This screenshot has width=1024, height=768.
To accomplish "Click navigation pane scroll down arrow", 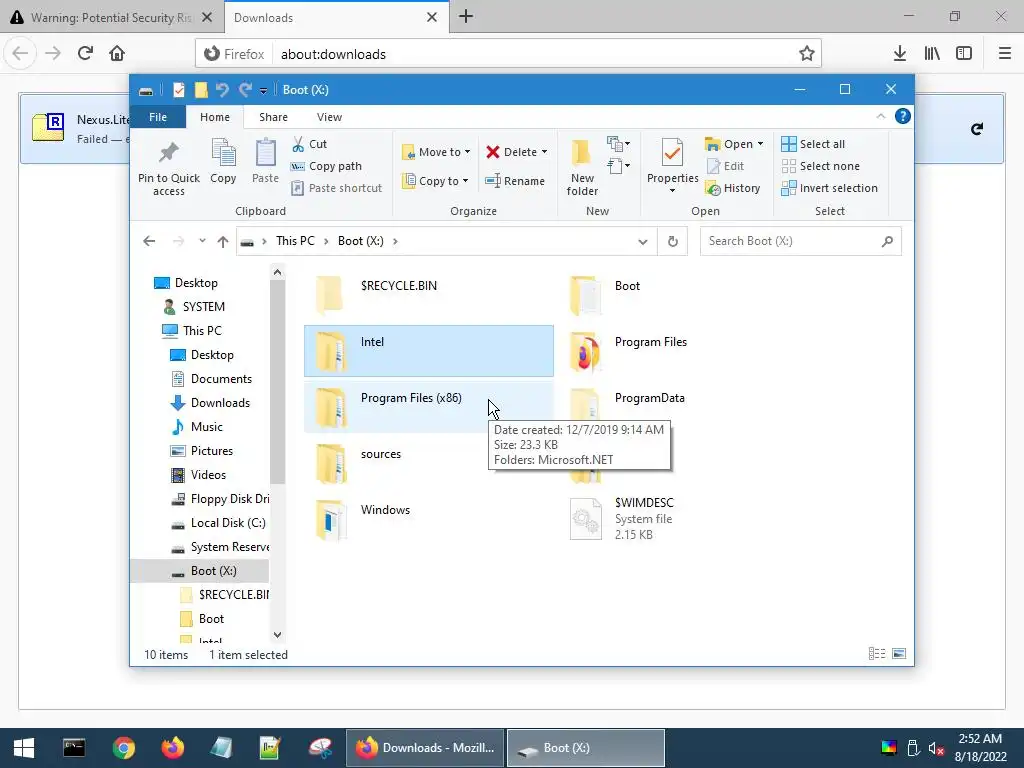I will (x=278, y=635).
